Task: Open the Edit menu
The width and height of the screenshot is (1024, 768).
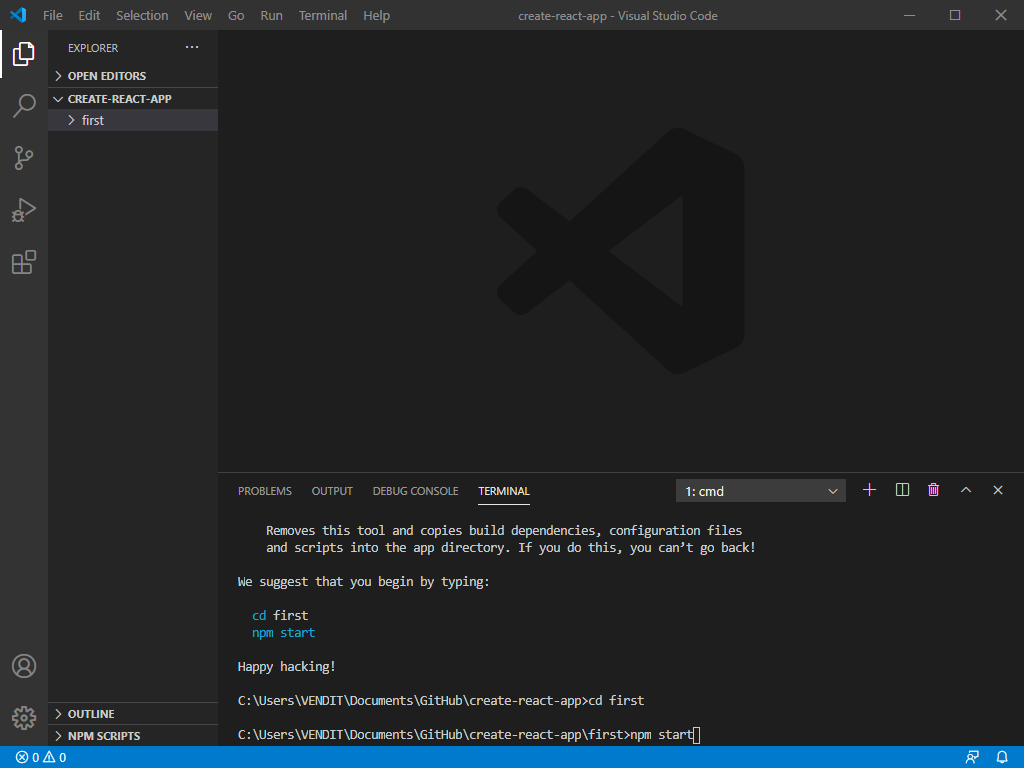Action: (x=89, y=15)
